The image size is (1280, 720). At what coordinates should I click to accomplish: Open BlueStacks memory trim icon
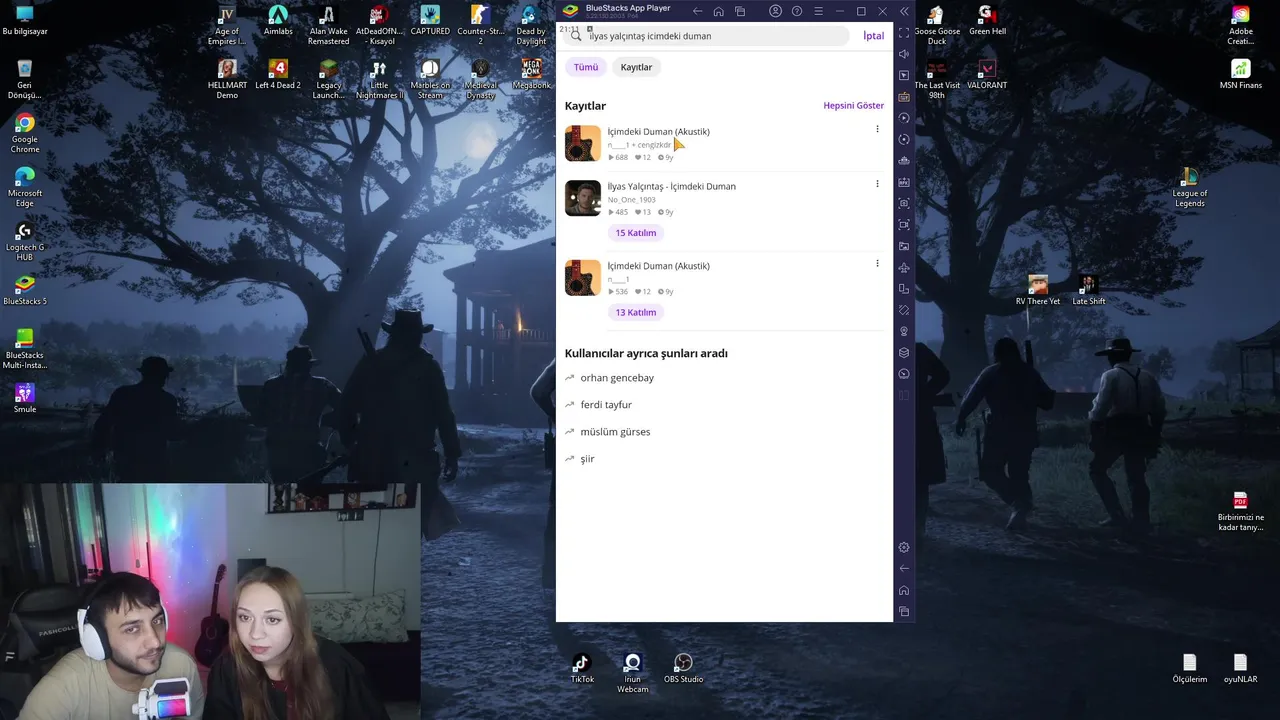904,161
